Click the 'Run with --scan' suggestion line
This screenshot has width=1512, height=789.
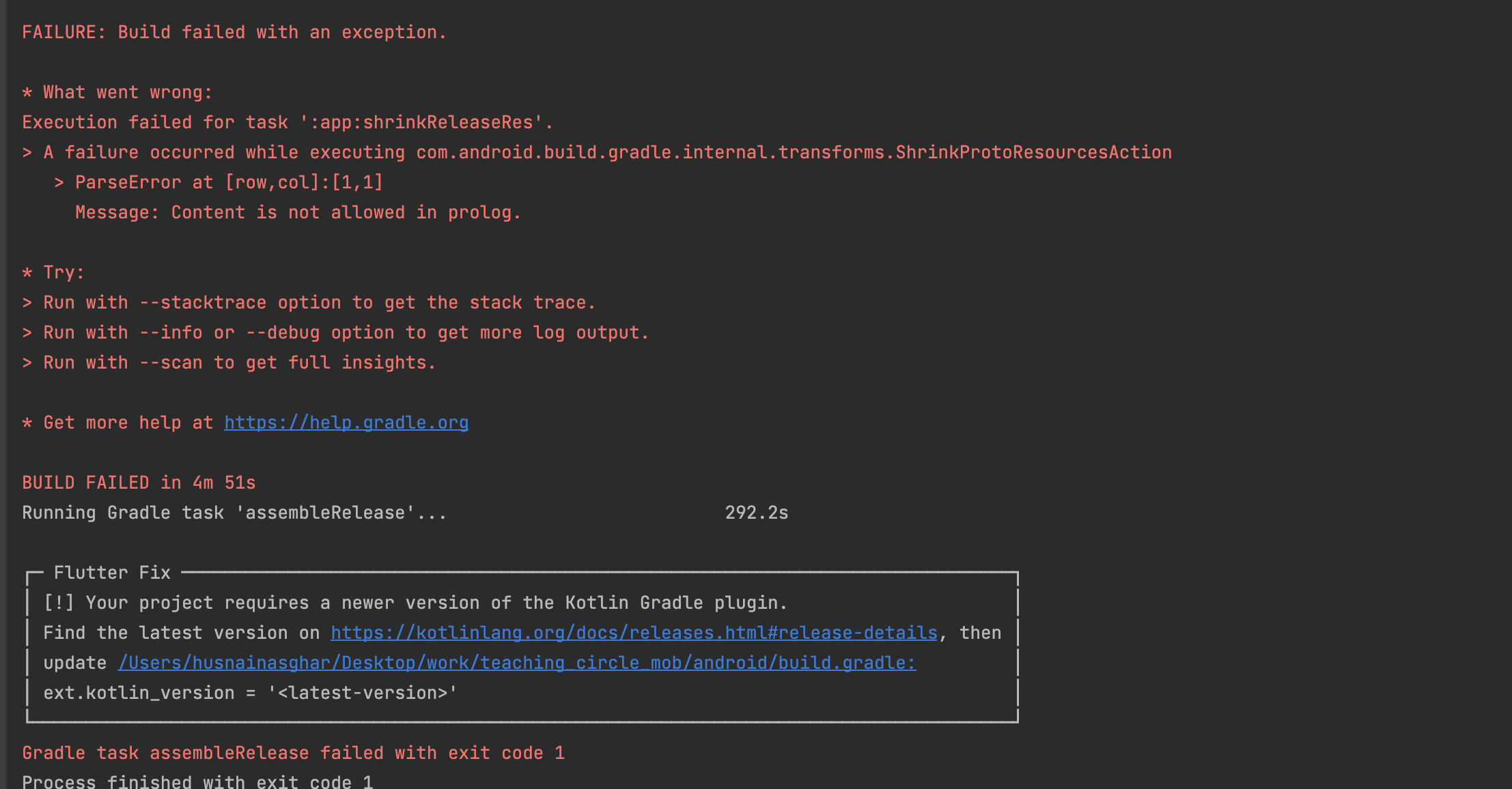point(229,363)
